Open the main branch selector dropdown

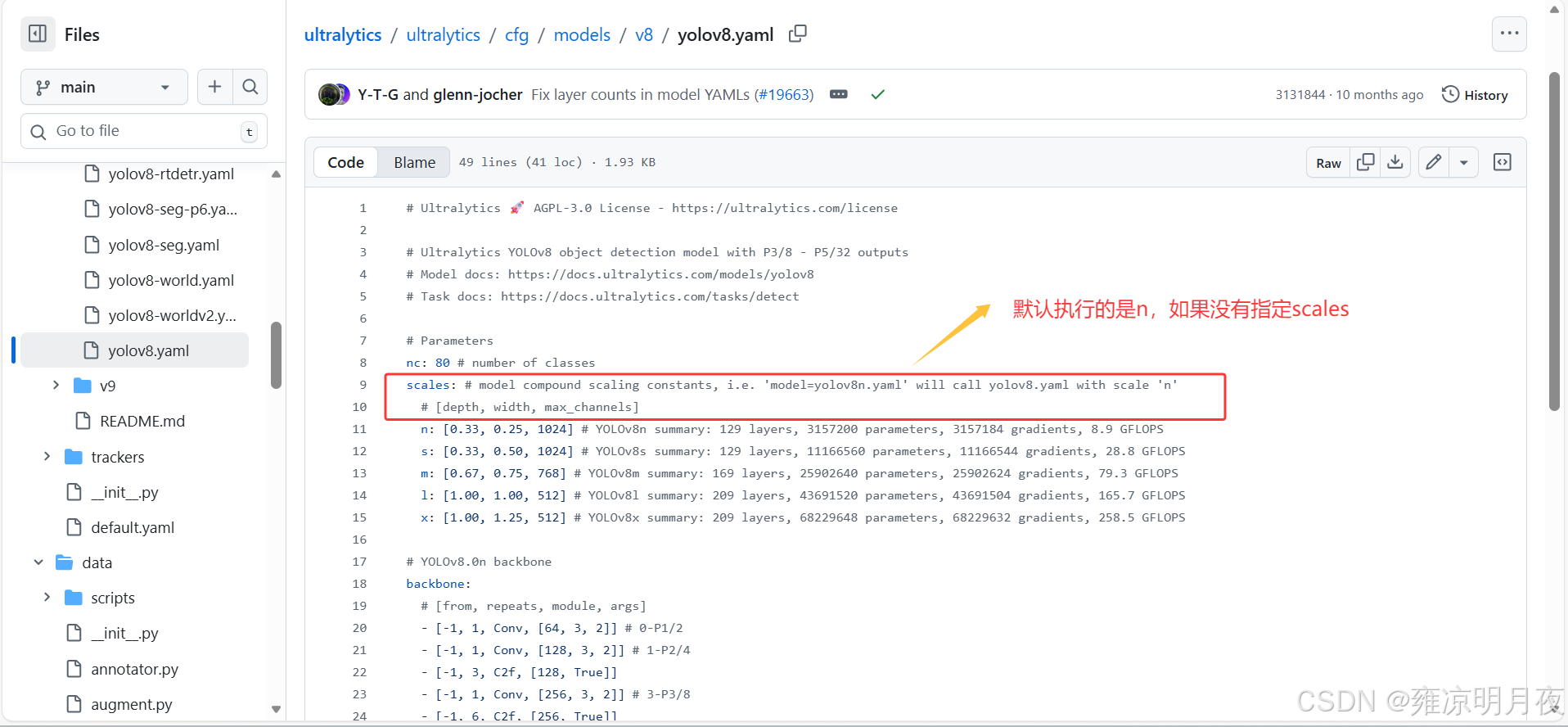104,87
